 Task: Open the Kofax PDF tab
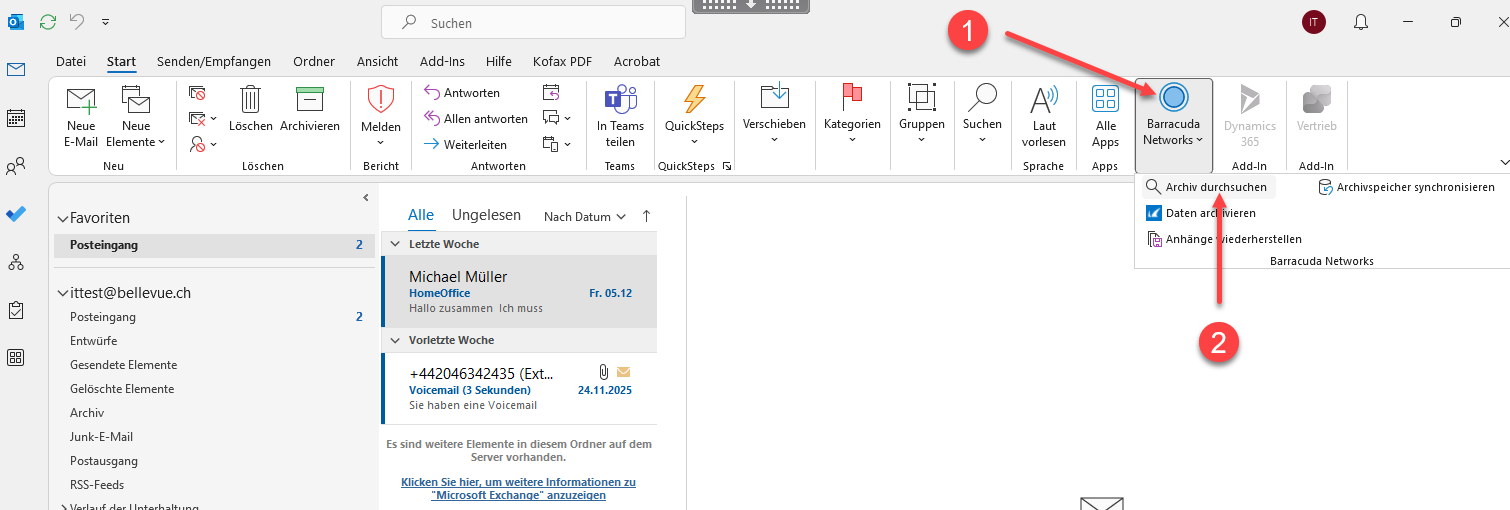pyautogui.click(x=563, y=61)
